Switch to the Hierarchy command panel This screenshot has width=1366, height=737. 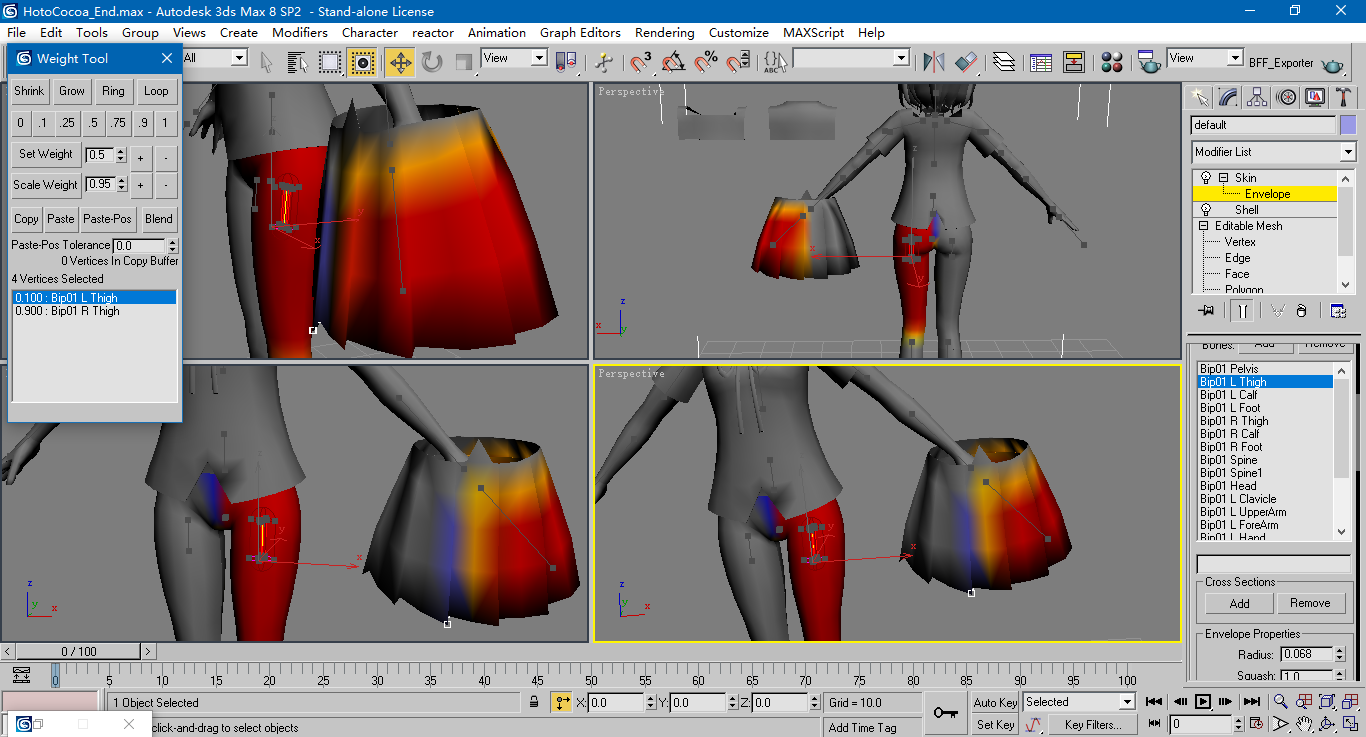(1257, 97)
